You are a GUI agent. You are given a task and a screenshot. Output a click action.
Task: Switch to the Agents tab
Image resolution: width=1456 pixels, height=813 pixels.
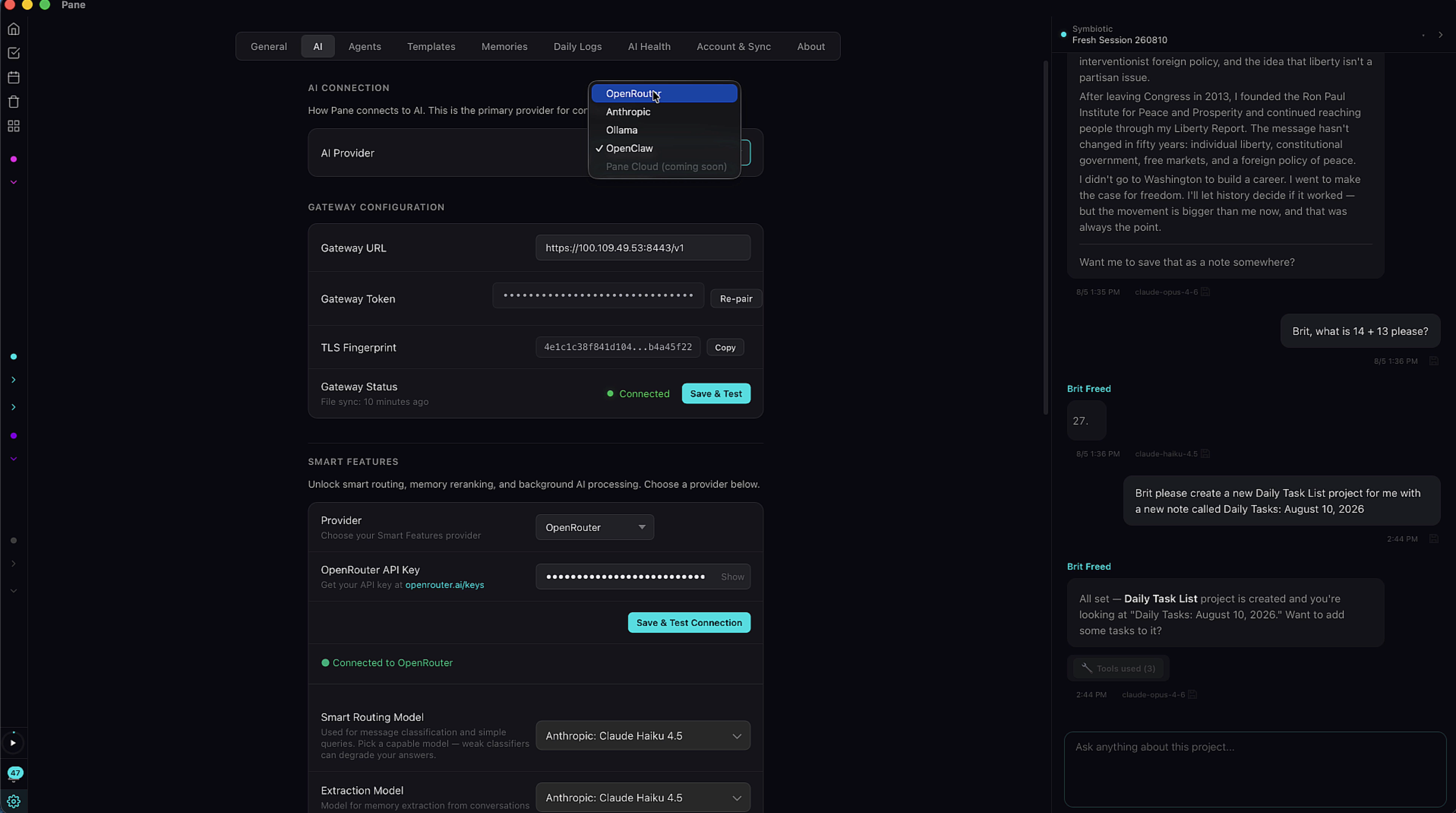(365, 46)
